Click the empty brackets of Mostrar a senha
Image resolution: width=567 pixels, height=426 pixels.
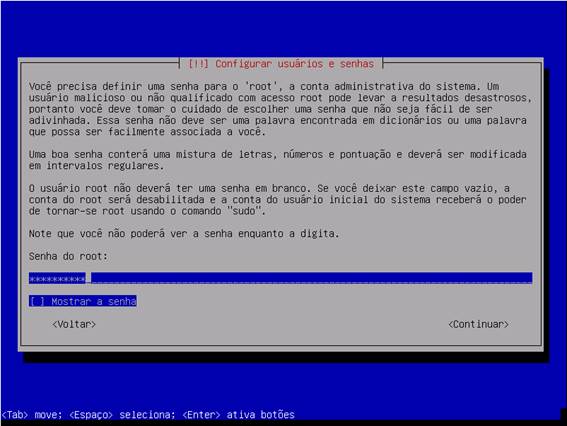[x=37, y=301]
